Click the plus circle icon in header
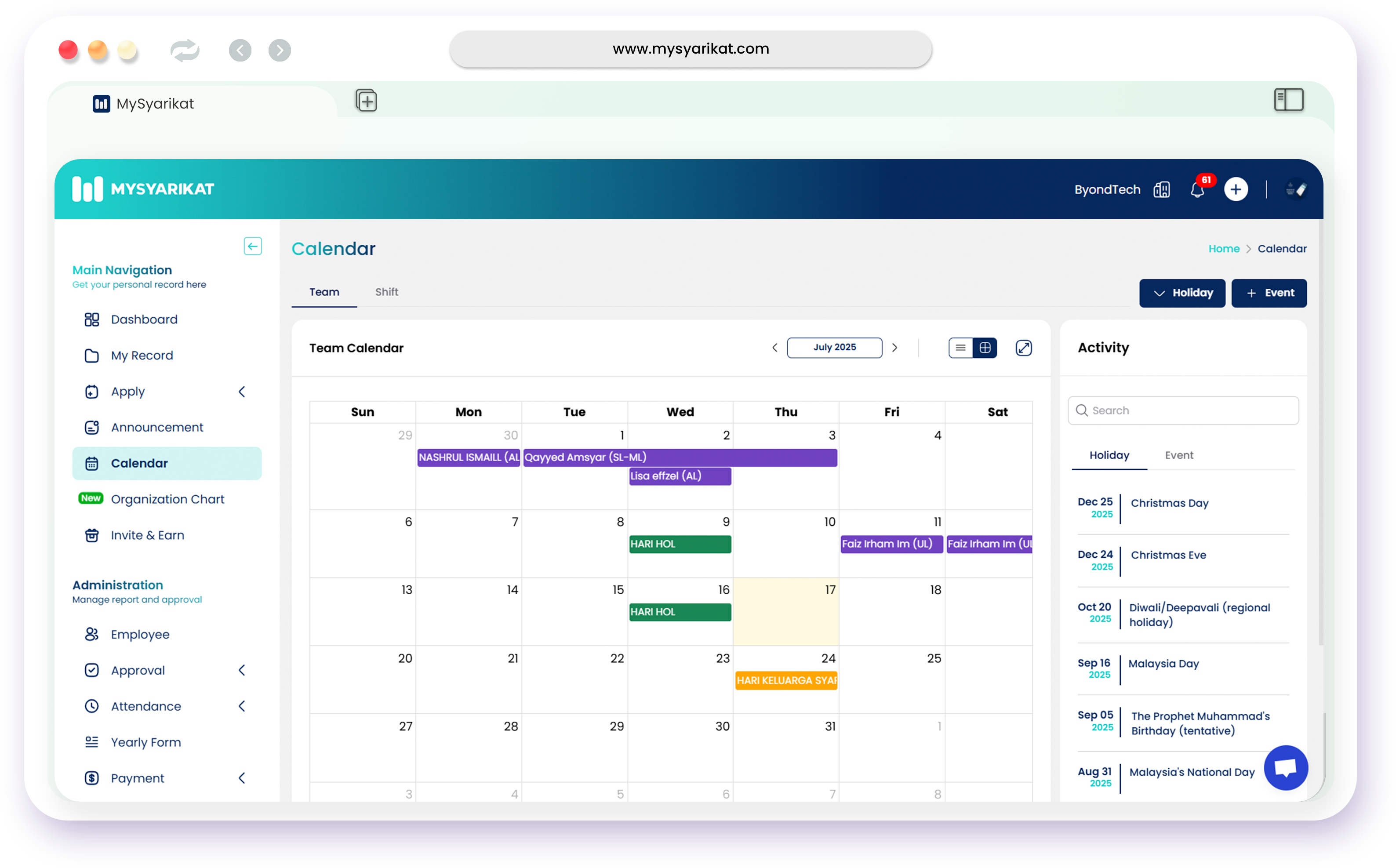 (1236, 189)
